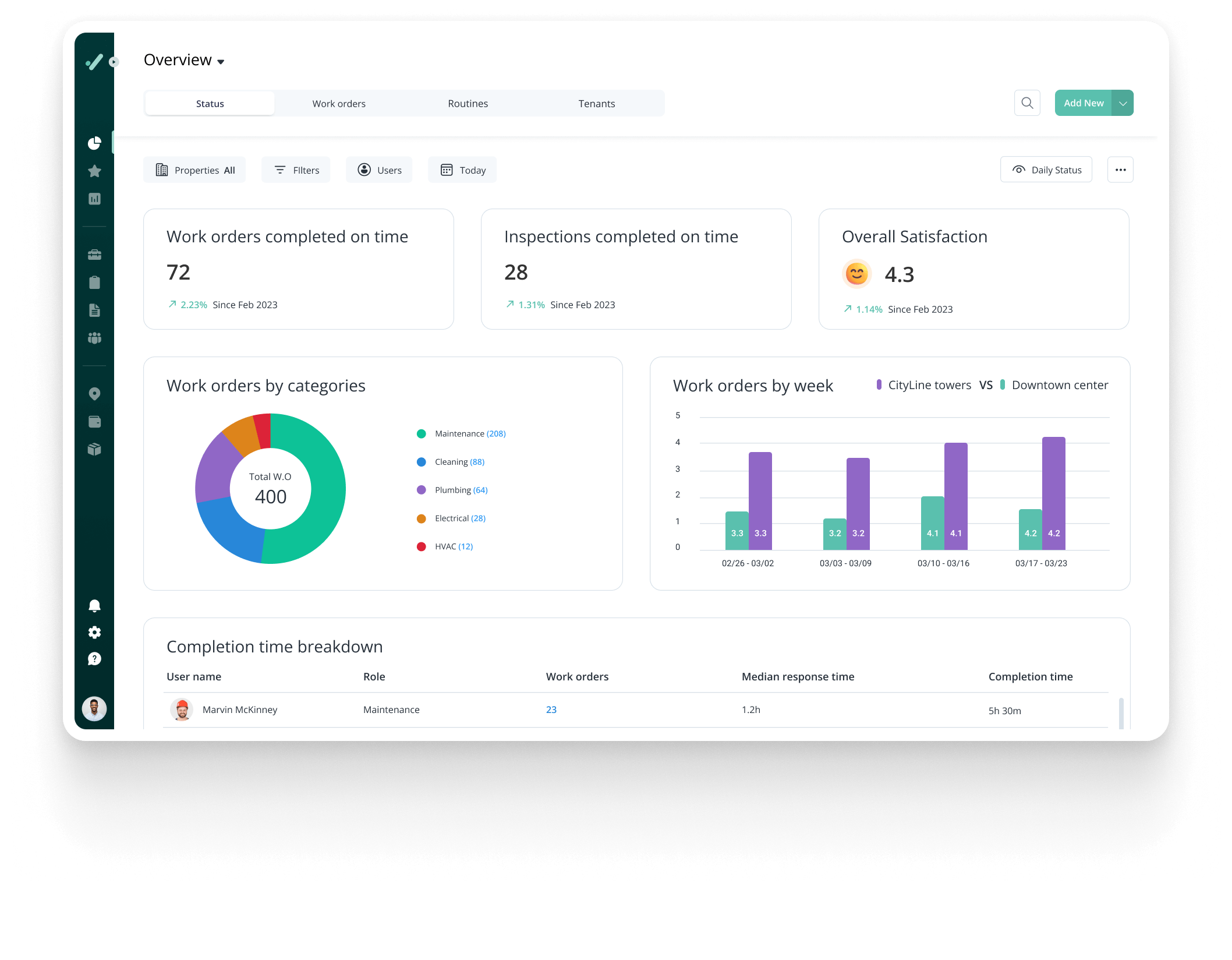Open notifications bell icon
1232x960 pixels.
(94, 606)
